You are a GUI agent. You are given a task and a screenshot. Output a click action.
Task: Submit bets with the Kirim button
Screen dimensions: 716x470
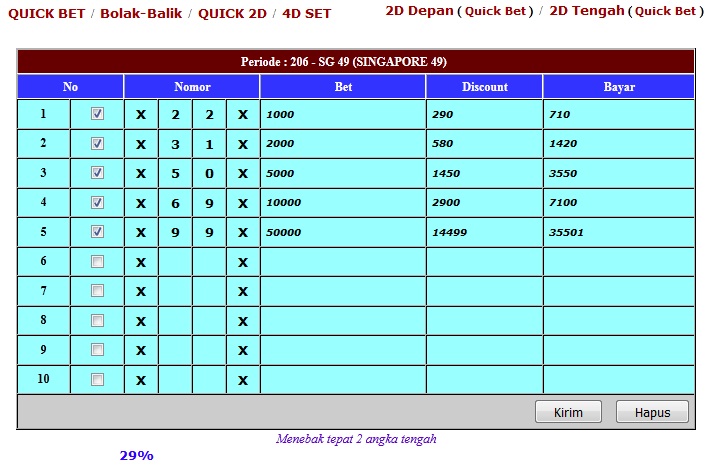point(568,412)
